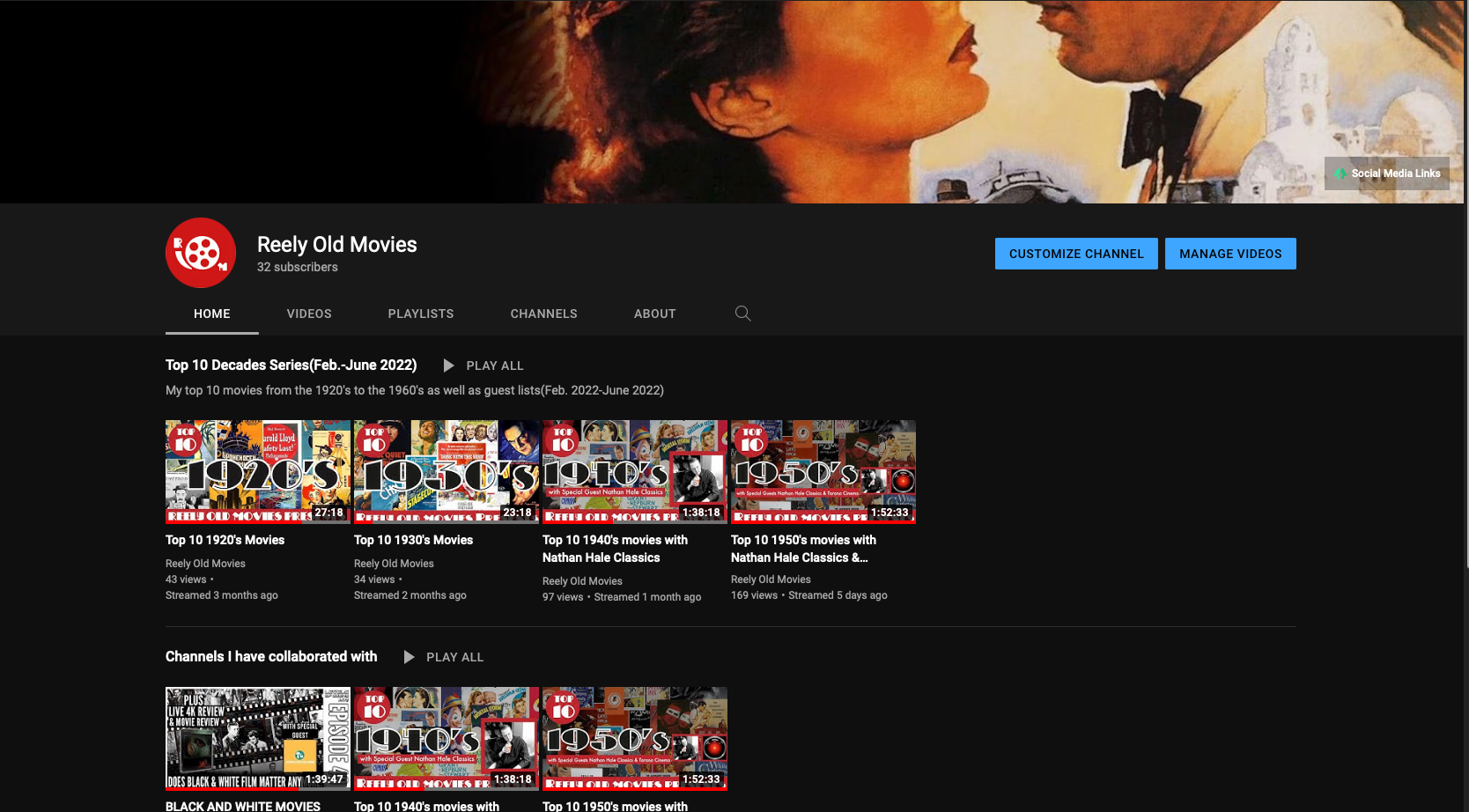Click BLACK AND WHITE MOVIES video title
The image size is (1469, 812).
pyautogui.click(x=243, y=806)
